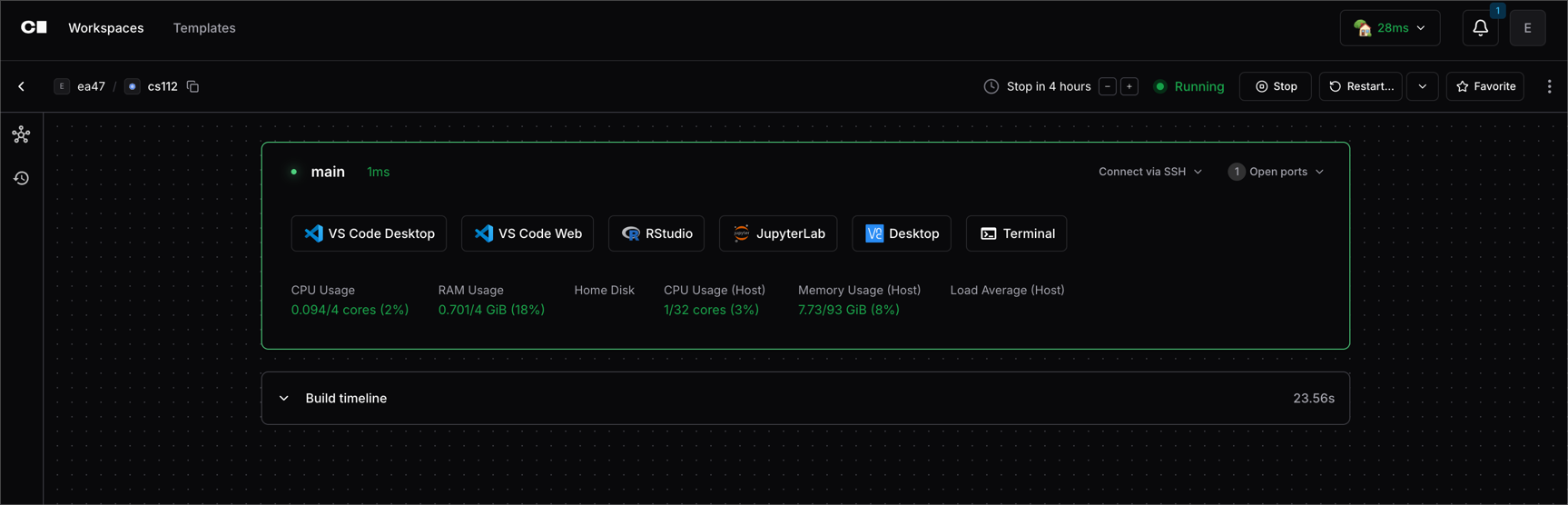This screenshot has height=505, width=1568.
Task: Increase stop time with plus button
Action: click(1129, 86)
